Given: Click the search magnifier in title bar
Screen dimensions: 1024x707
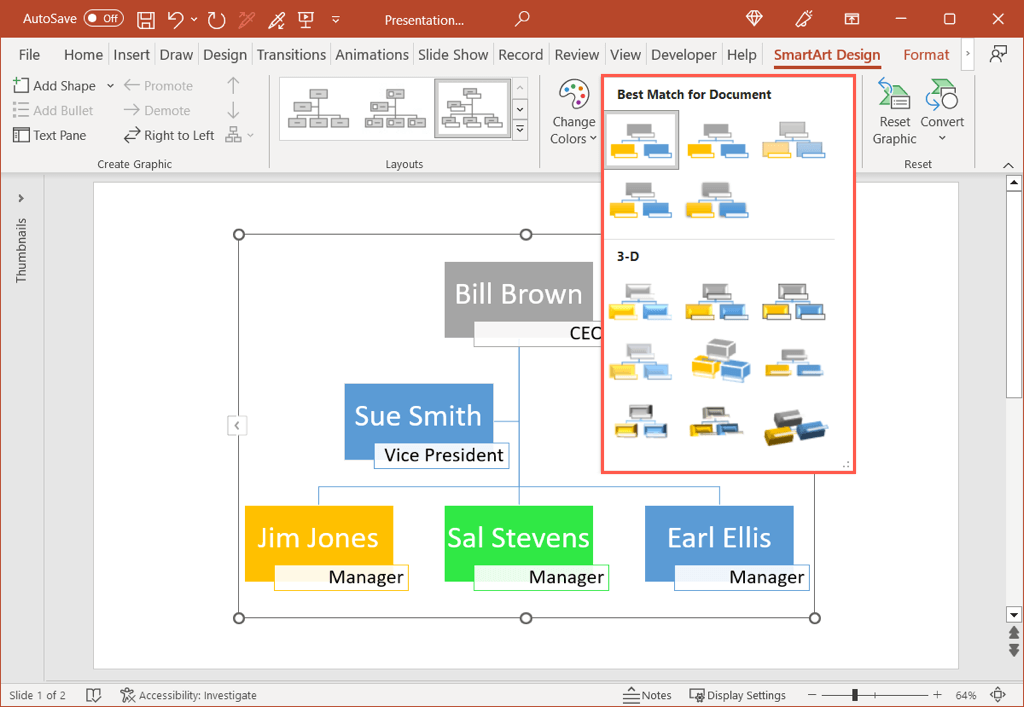Looking at the screenshot, I should (522, 19).
